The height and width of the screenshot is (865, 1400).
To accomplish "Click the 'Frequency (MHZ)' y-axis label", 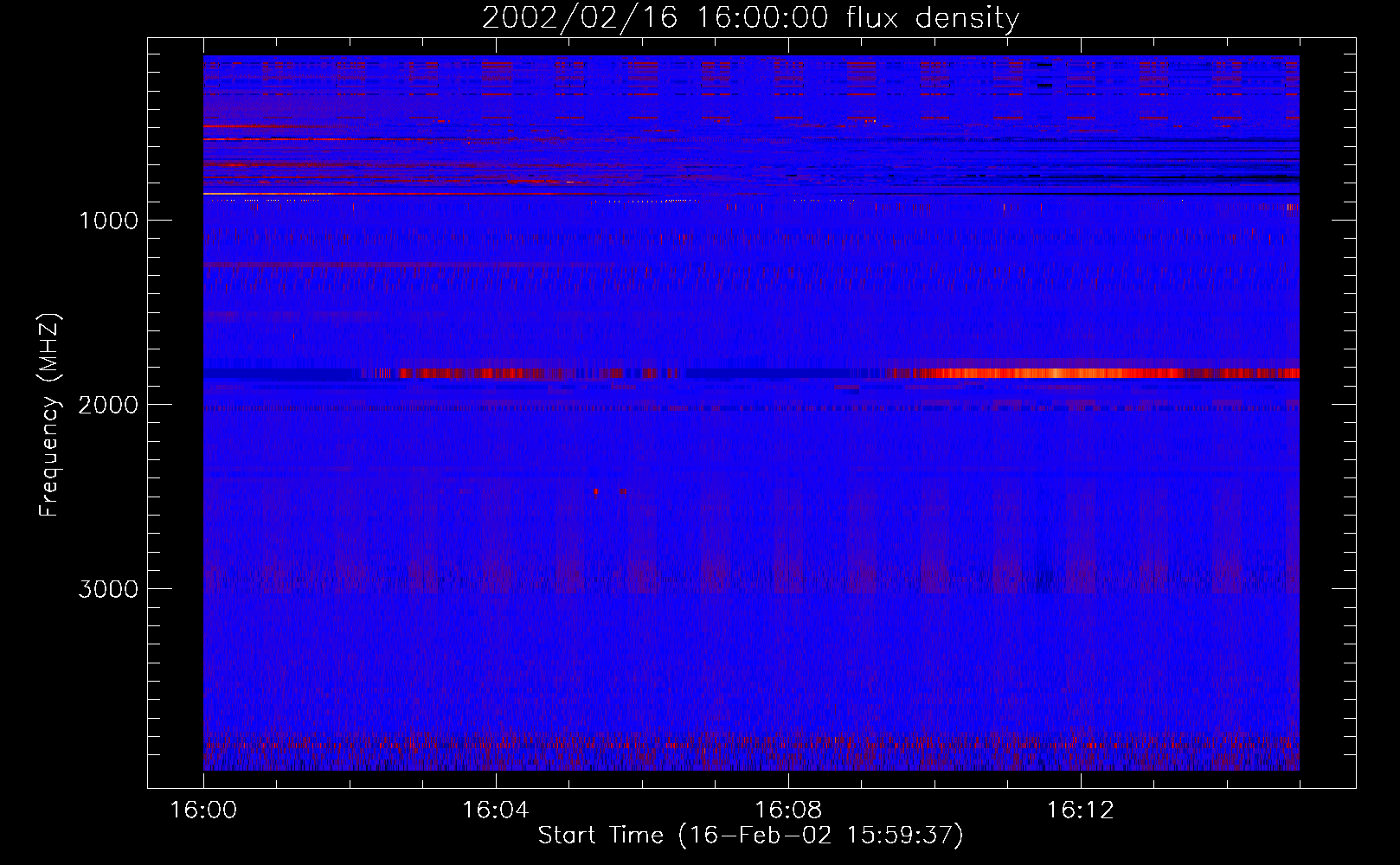I will [50, 415].
